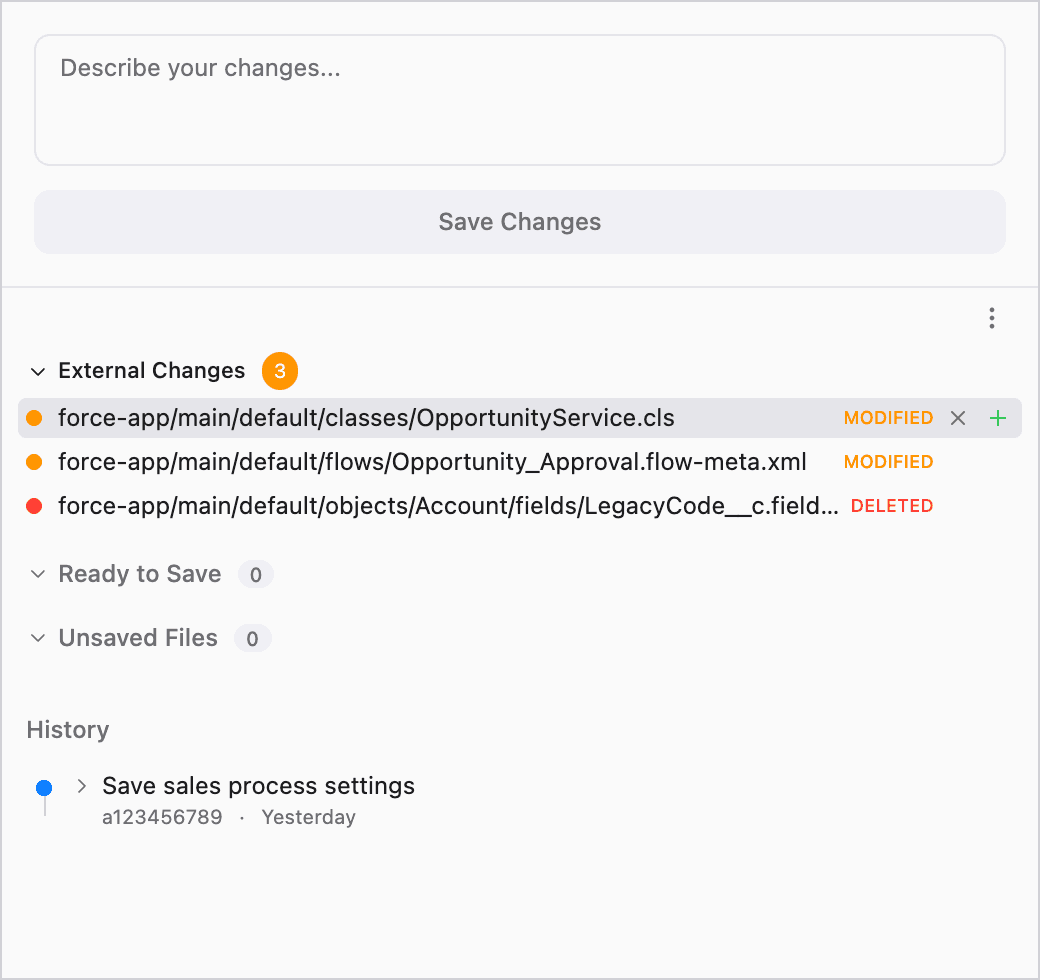Click red status dot of LegacyCode__c field
This screenshot has width=1040, height=980.
[34, 506]
